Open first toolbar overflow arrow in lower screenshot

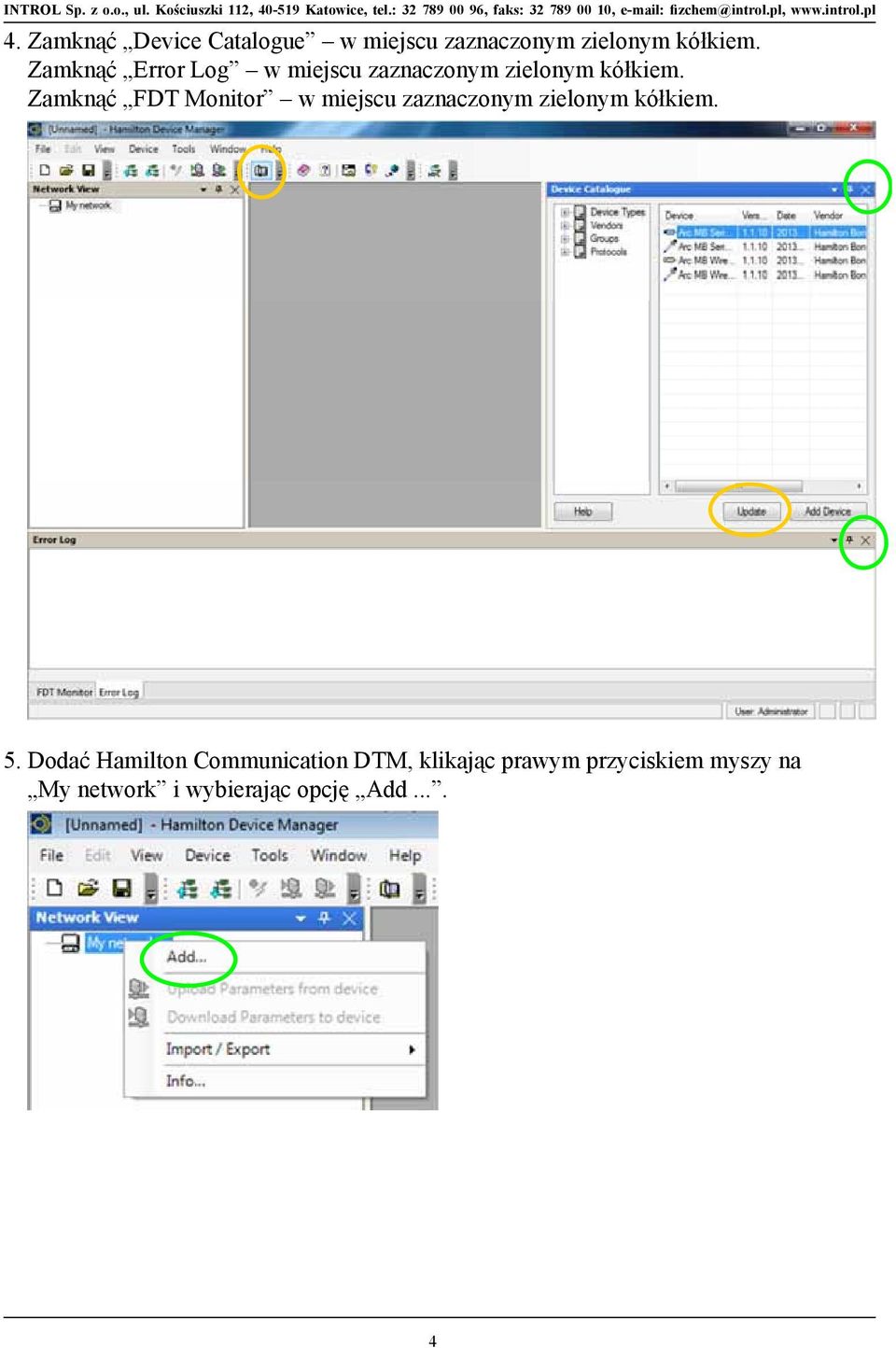(x=150, y=889)
